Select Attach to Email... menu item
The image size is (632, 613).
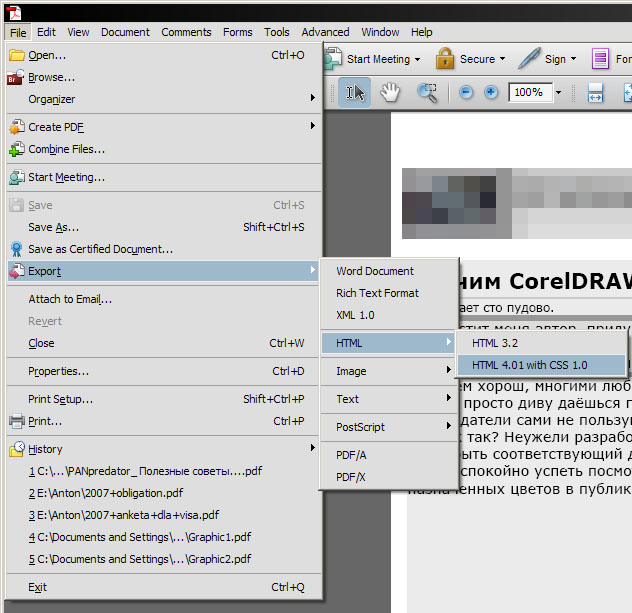[x=163, y=299]
